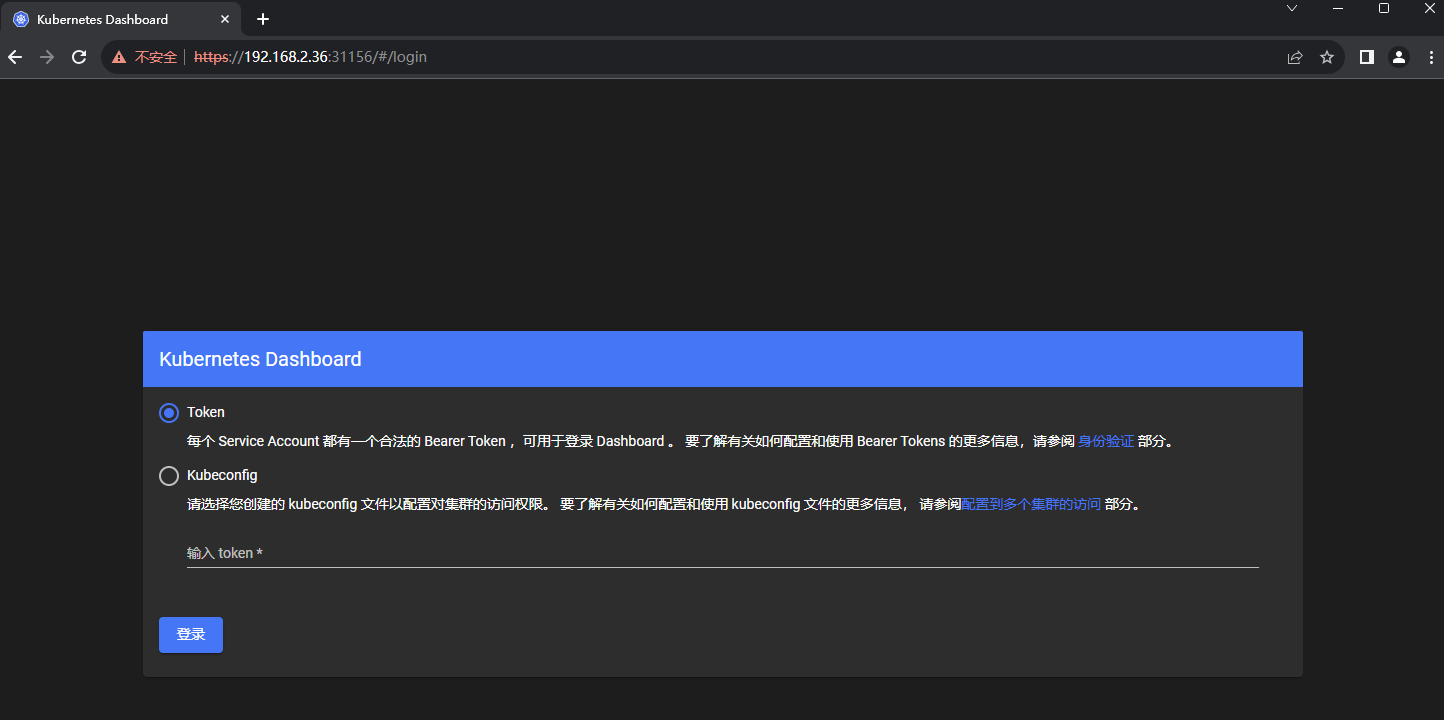1444x720 pixels.
Task: Click the address bar URL
Action: [x=310, y=57]
